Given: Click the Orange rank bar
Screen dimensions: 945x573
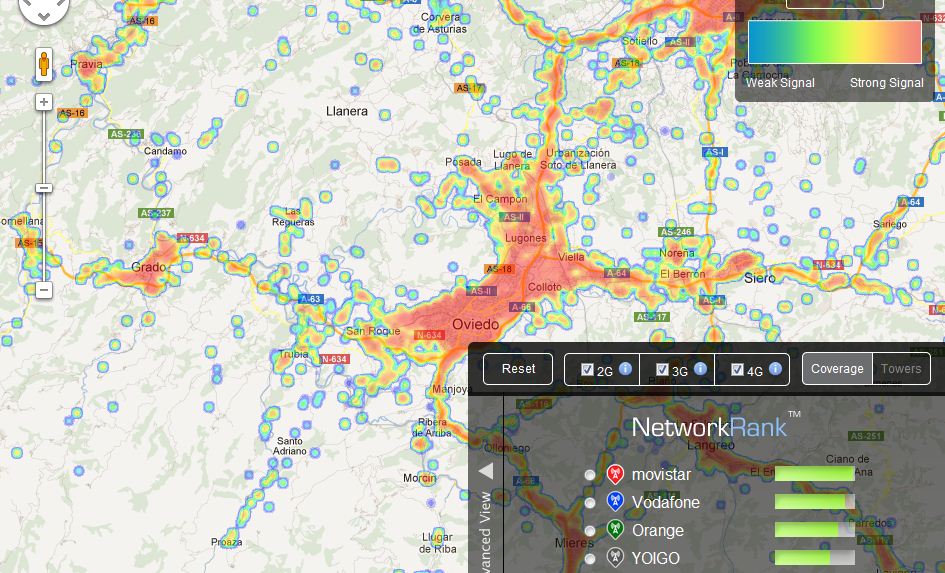Looking at the screenshot, I should [x=814, y=530].
